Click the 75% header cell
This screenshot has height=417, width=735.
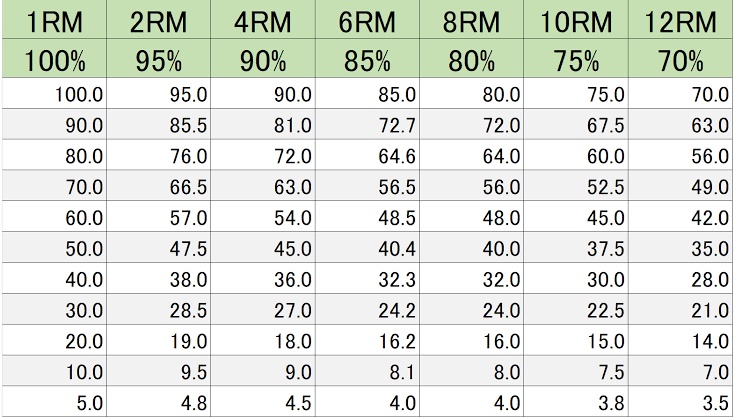tap(576, 59)
